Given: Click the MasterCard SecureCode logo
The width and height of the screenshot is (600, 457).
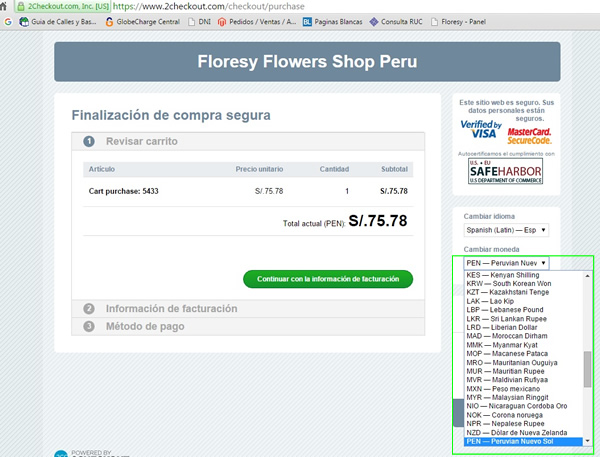Looking at the screenshot, I should (529, 136).
